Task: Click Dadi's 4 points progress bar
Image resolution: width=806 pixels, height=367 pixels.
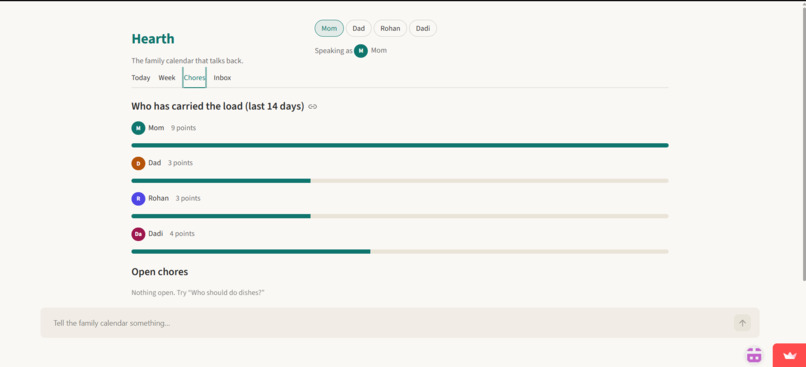Action: point(400,252)
